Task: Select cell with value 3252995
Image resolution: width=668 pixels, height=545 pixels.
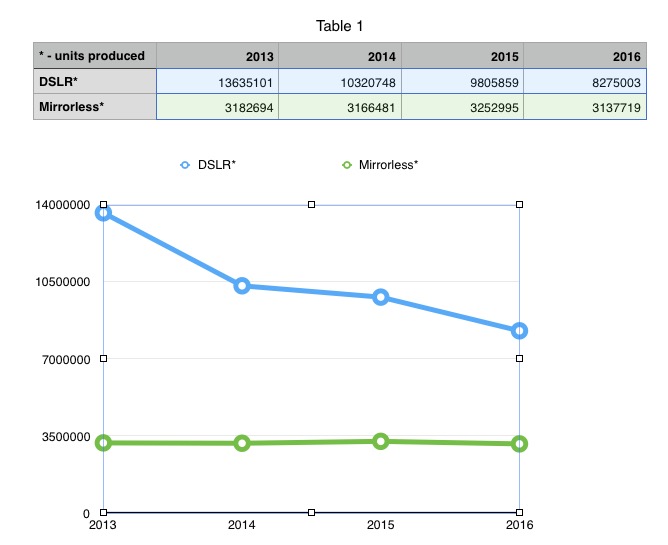Action: [463, 107]
